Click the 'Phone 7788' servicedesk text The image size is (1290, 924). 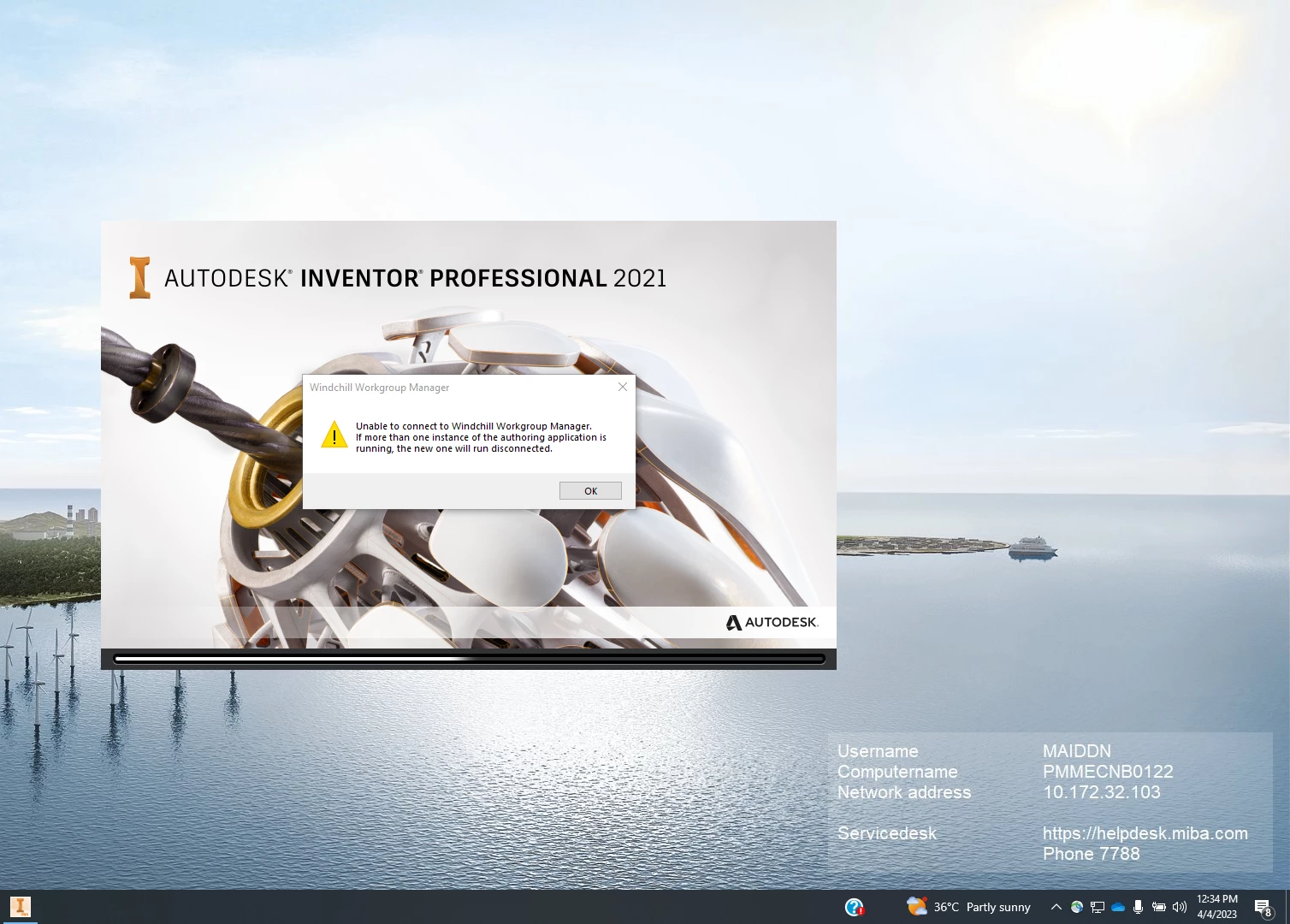(x=1091, y=854)
